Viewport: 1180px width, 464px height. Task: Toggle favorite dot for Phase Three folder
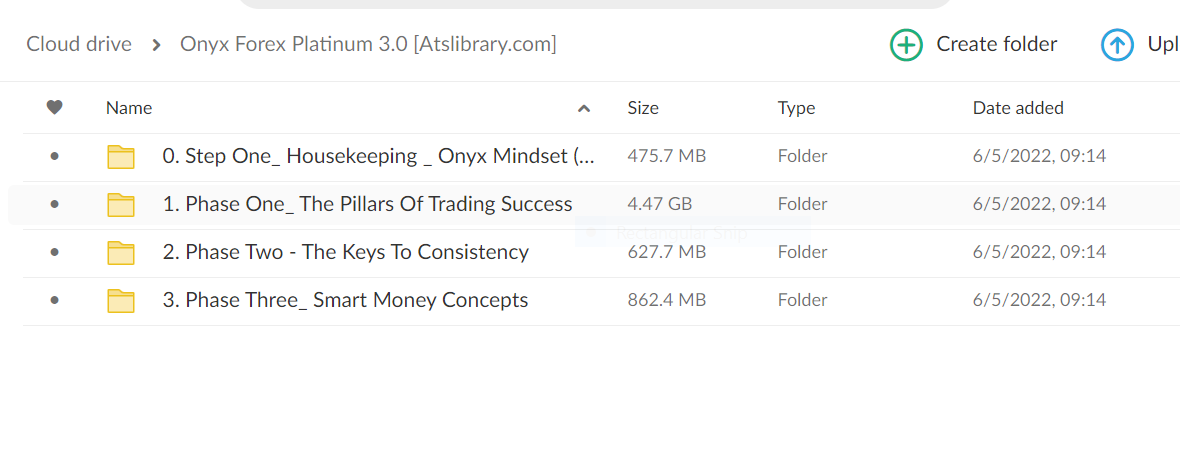point(54,301)
